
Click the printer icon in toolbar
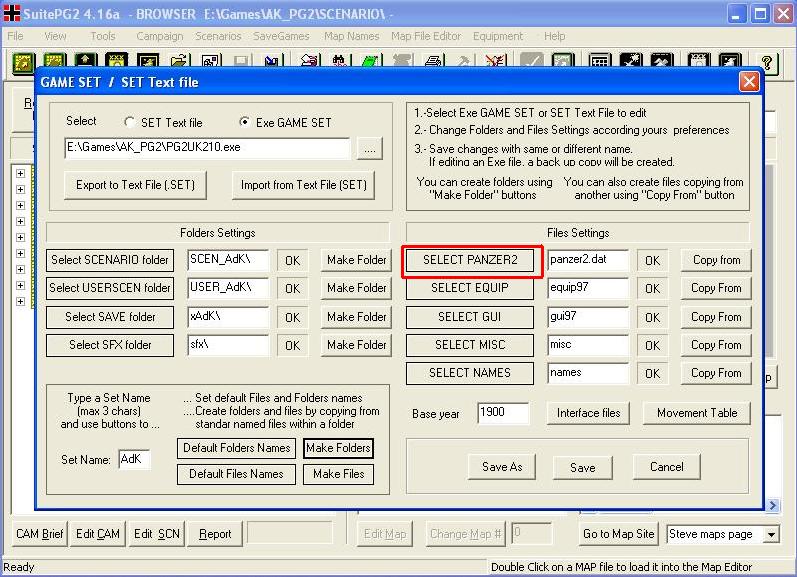tap(434, 62)
